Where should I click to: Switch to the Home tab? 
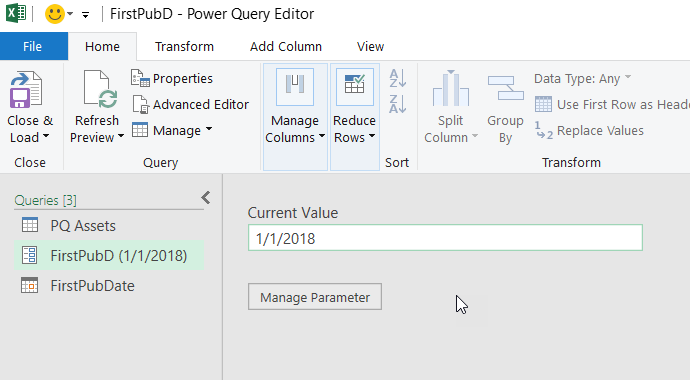[102, 46]
